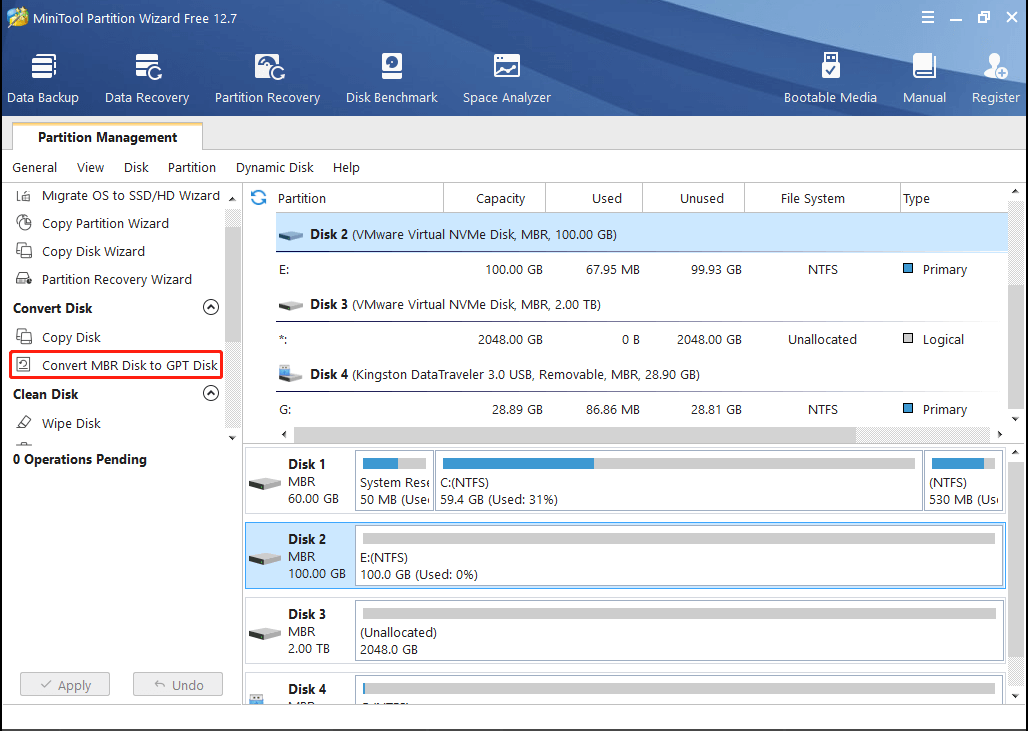The height and width of the screenshot is (731, 1028).
Task: Collapse the Clean Disk section
Action: click(x=211, y=394)
